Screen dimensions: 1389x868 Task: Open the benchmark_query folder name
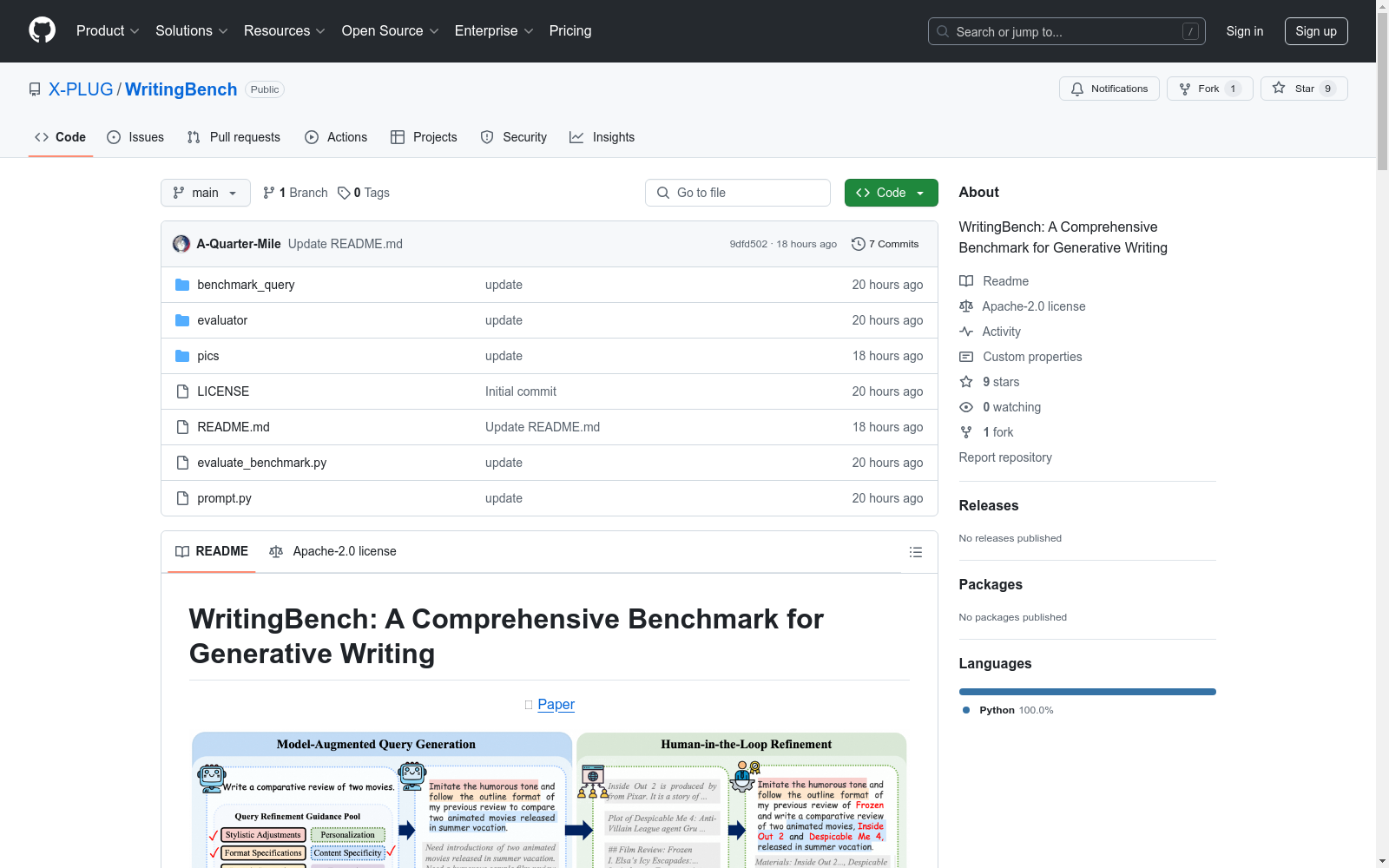pos(246,285)
